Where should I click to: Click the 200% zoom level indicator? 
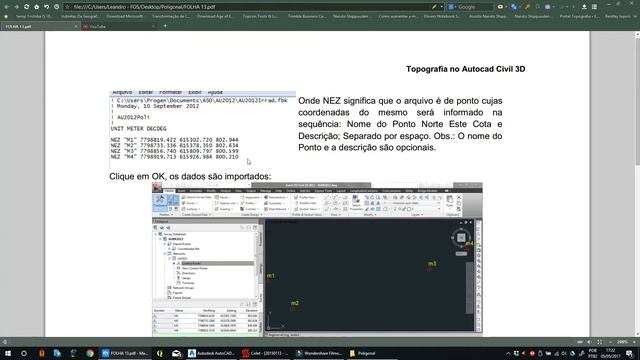click(x=622, y=342)
